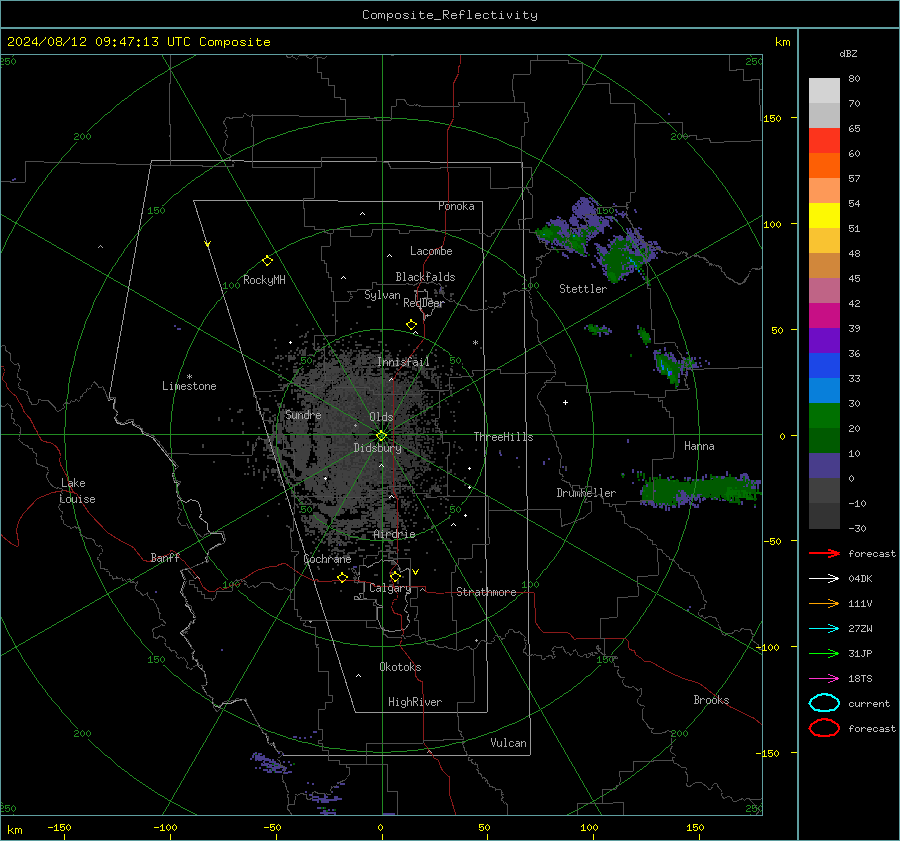Click the green 31JP arrow legend icon
The height and width of the screenshot is (841, 900).
pos(824,653)
